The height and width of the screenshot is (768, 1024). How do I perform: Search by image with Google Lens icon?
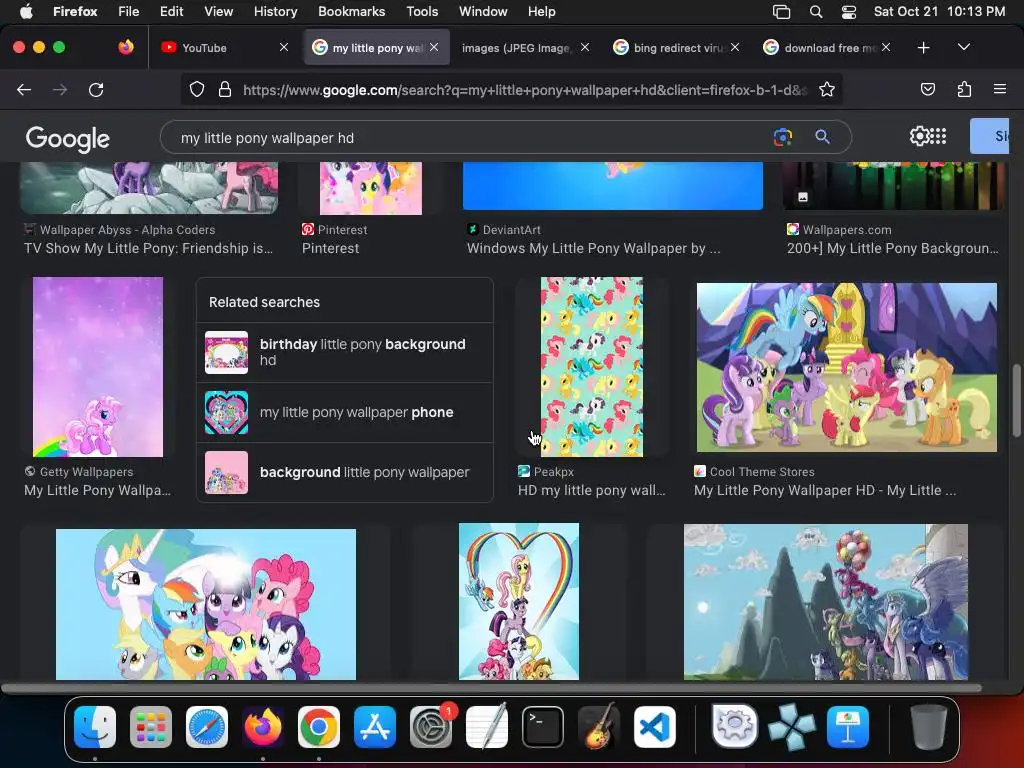(782, 137)
